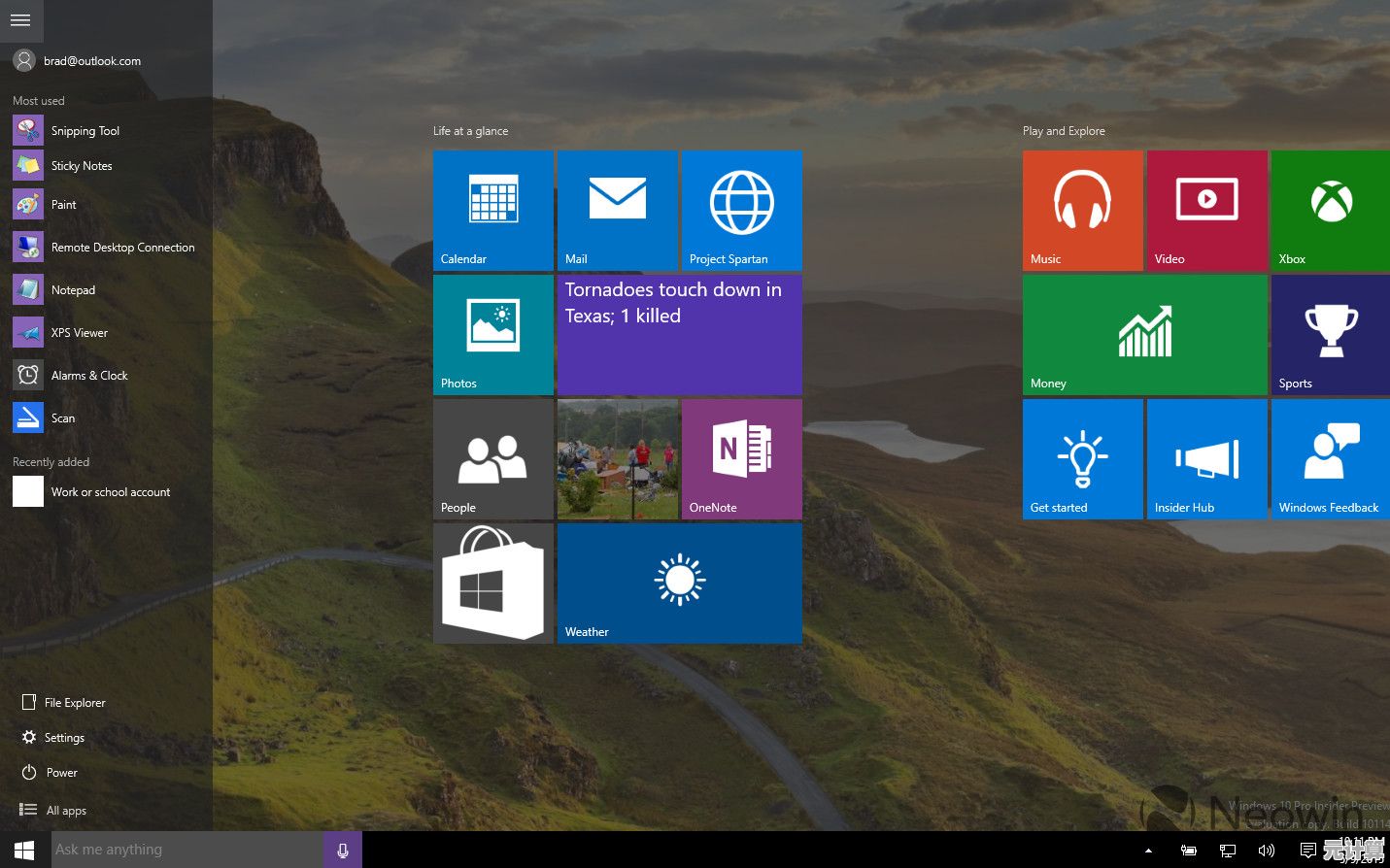The image size is (1390, 868).
Task: Focus the Ask me anything search box
Action: point(187,850)
